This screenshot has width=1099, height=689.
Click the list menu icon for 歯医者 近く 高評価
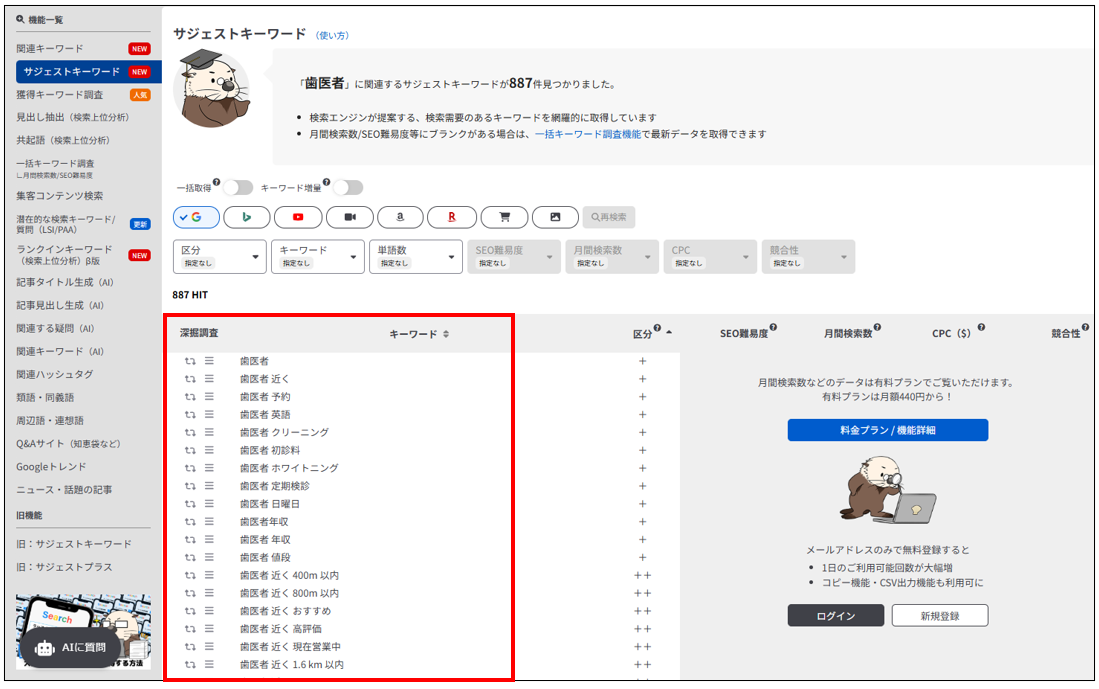[209, 629]
